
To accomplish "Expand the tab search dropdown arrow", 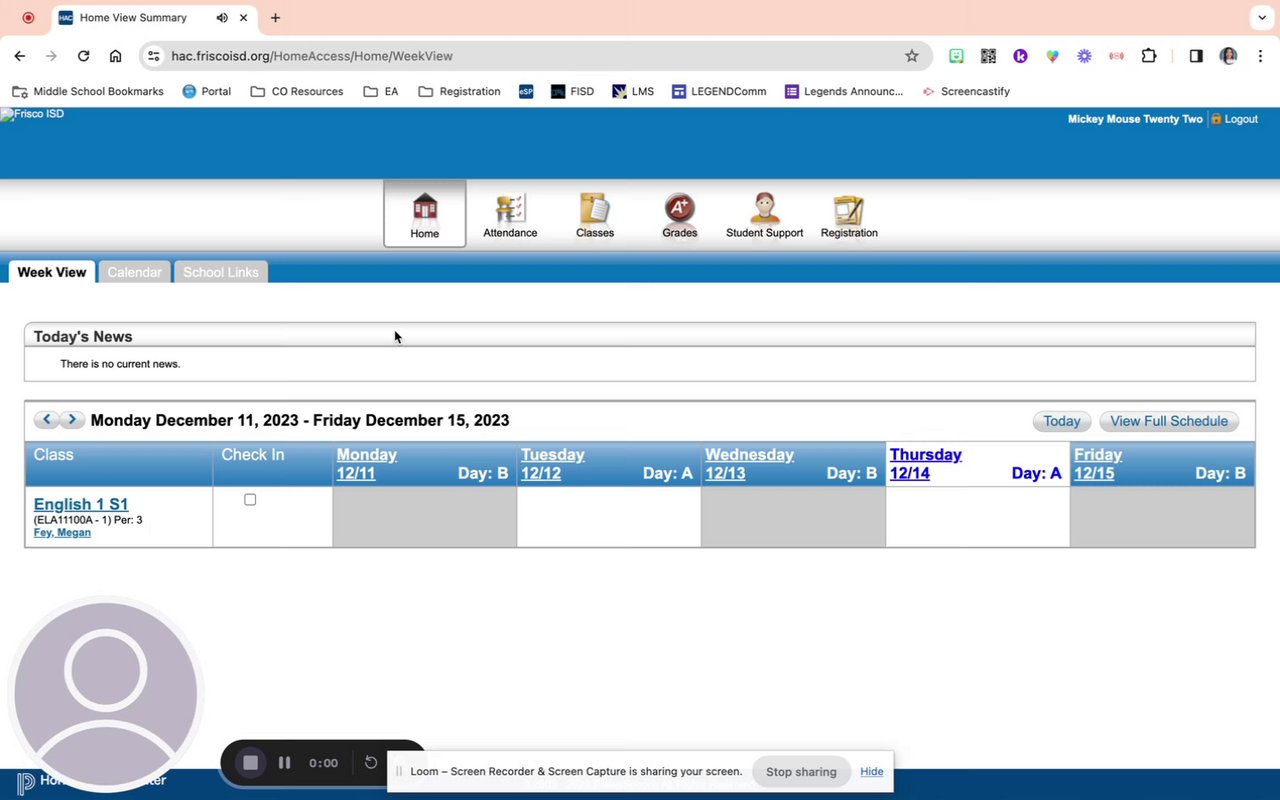I will click(1260, 18).
